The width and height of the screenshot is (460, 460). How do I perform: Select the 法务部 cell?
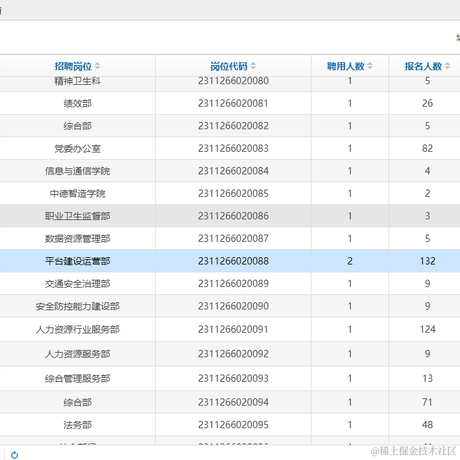point(78,425)
